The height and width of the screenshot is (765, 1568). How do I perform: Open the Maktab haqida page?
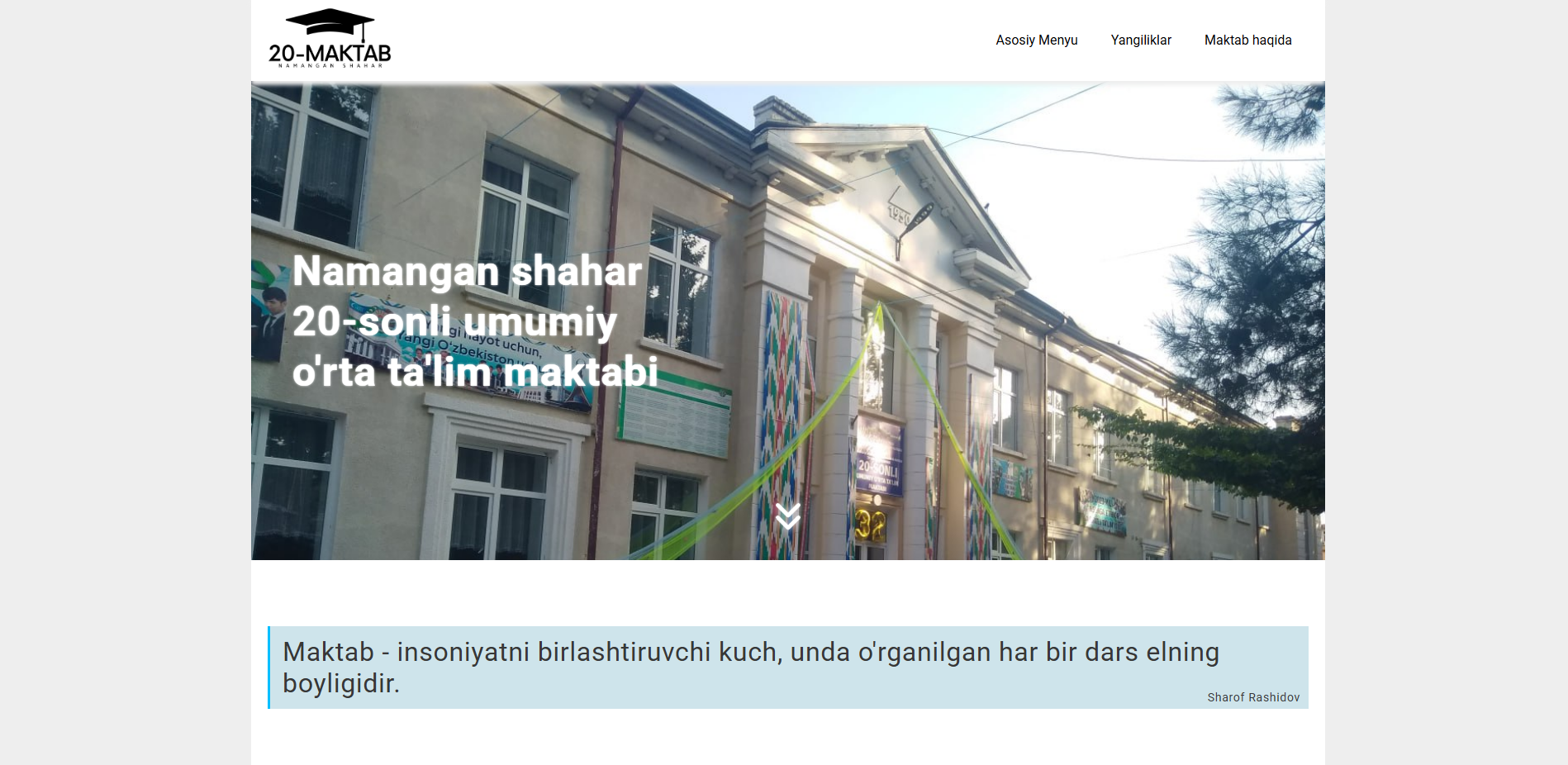1247,40
